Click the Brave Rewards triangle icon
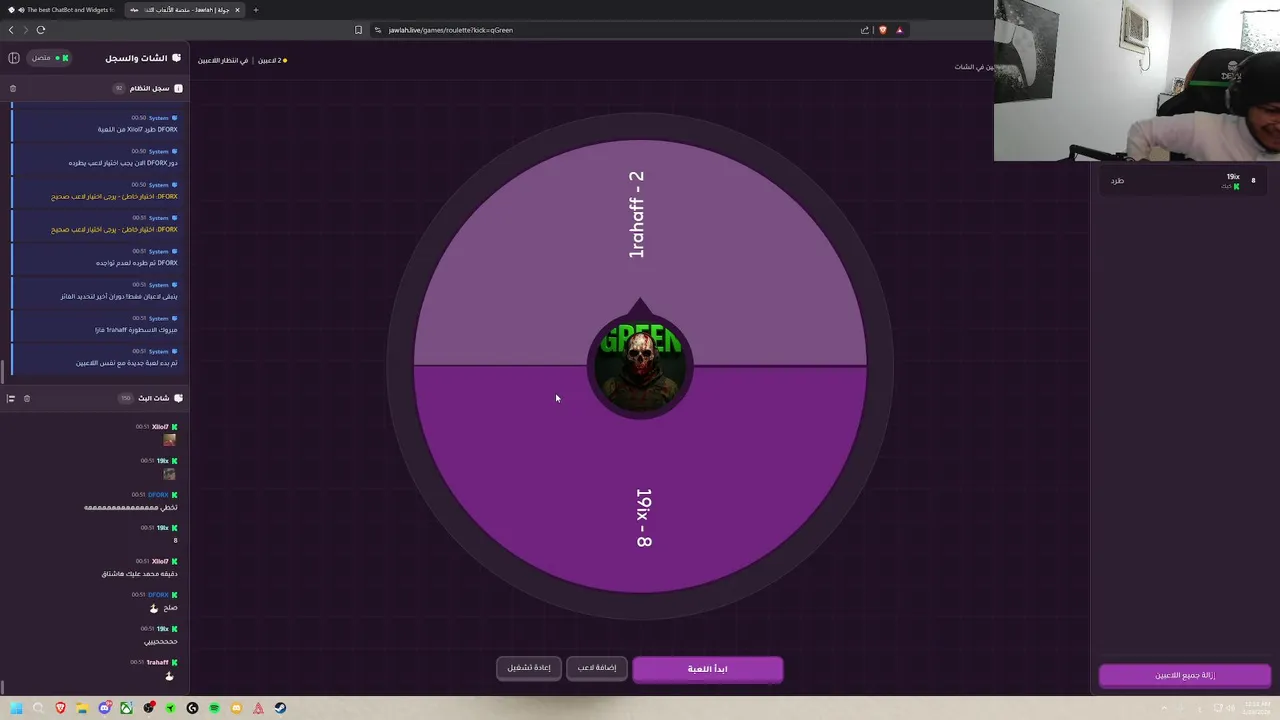1280x720 pixels. 899,30
